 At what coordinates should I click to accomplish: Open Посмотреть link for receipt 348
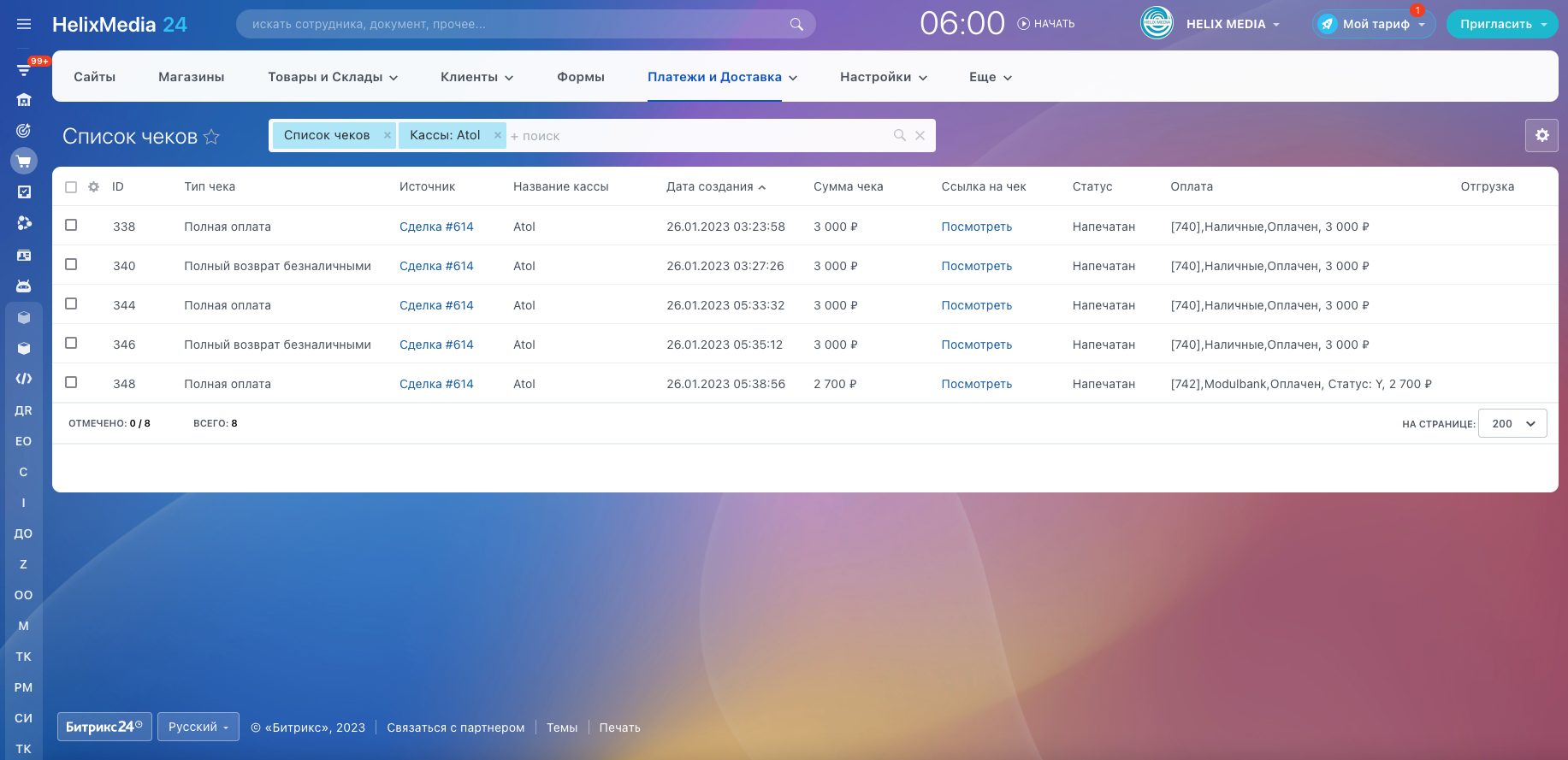pyautogui.click(x=976, y=384)
